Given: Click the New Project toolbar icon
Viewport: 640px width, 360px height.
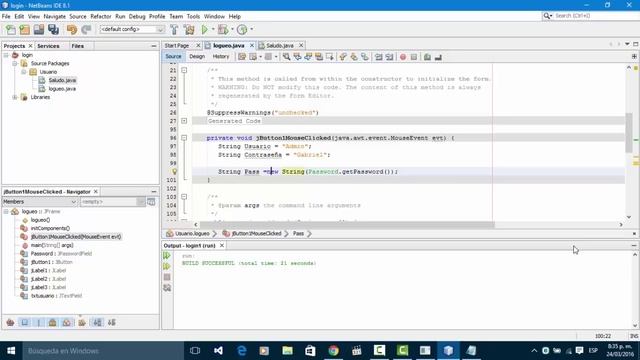Looking at the screenshot, I should click(x=24, y=29).
